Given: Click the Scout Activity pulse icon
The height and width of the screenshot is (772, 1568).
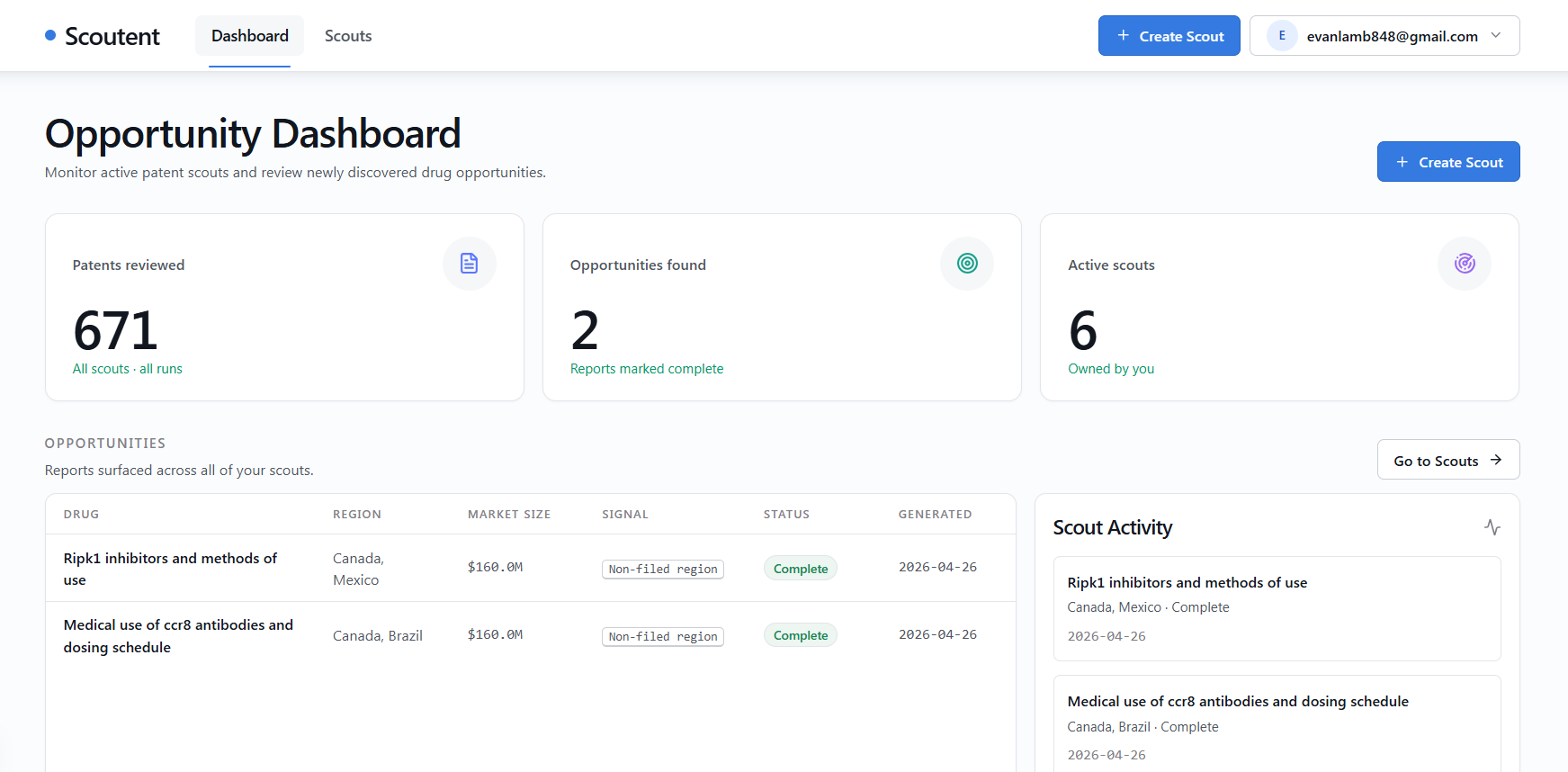Looking at the screenshot, I should tap(1492, 527).
